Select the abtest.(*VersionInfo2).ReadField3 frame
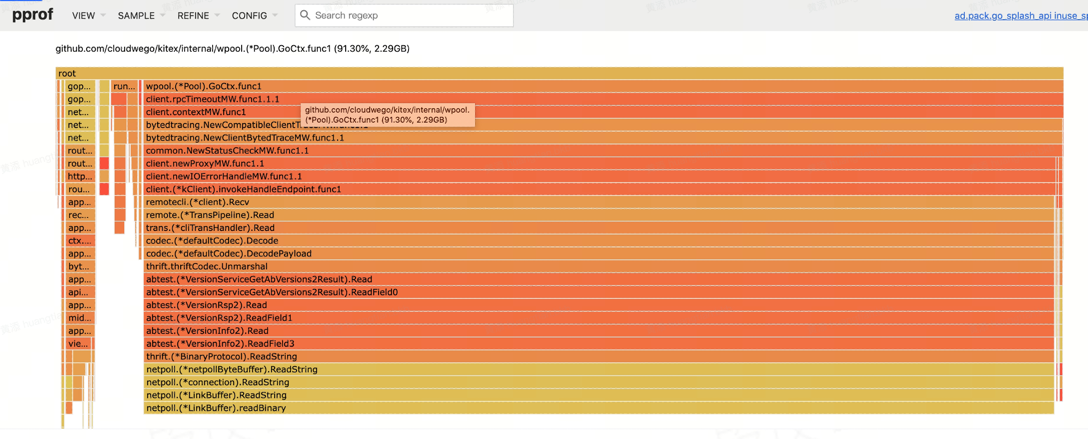Screen dimensions: 1088x439 pos(600,344)
